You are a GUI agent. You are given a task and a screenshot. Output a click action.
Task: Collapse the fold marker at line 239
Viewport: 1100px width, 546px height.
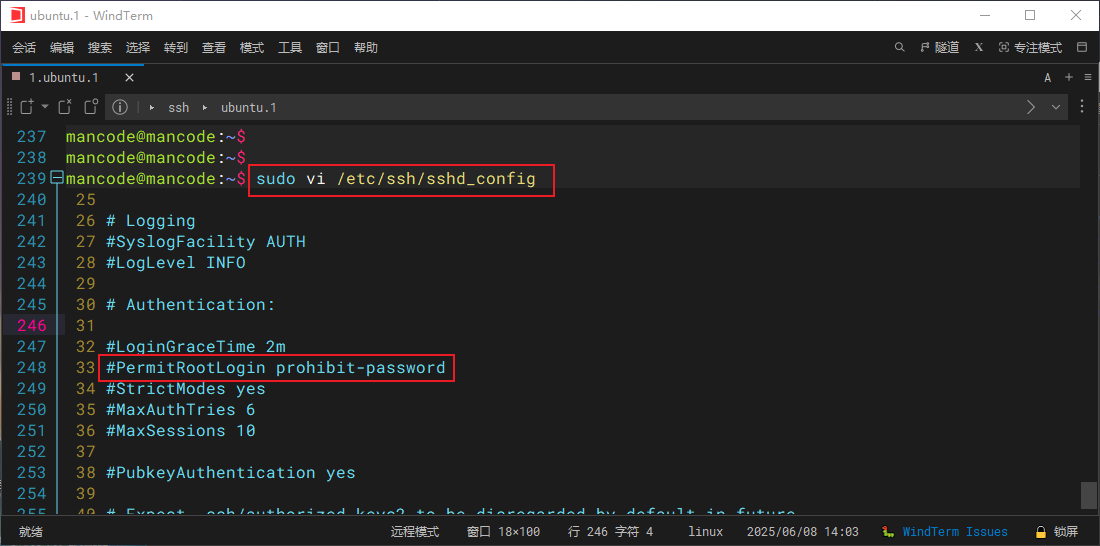(57, 178)
